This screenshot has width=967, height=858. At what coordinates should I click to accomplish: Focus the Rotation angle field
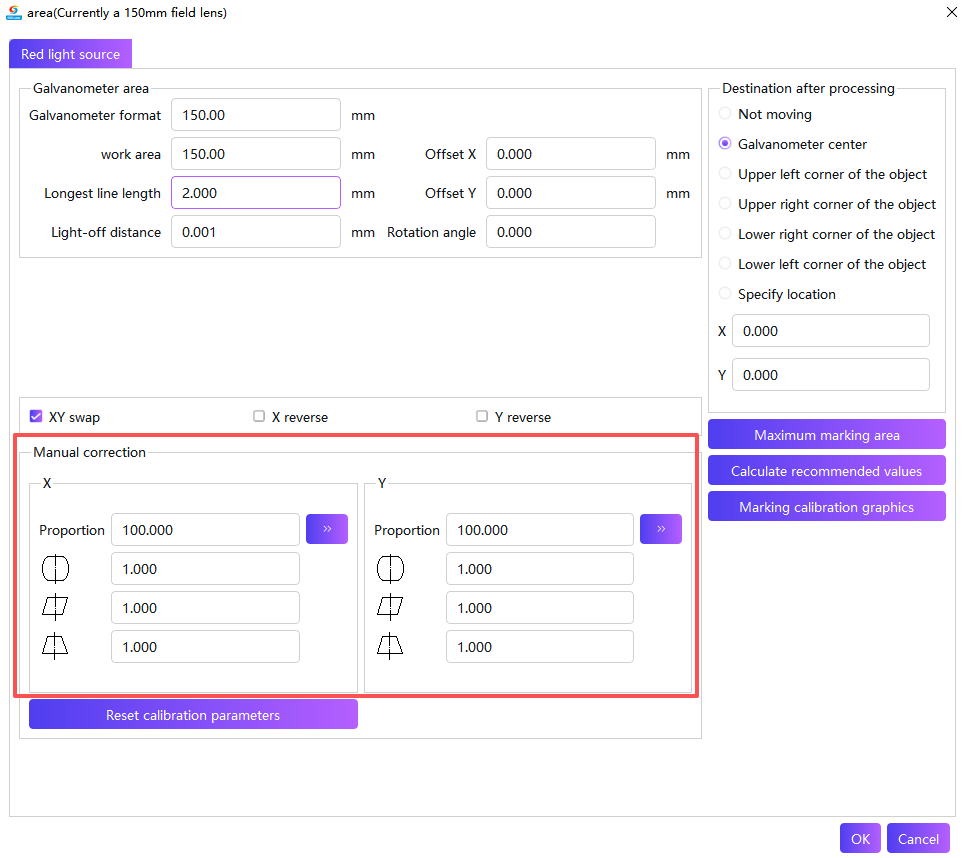point(571,232)
